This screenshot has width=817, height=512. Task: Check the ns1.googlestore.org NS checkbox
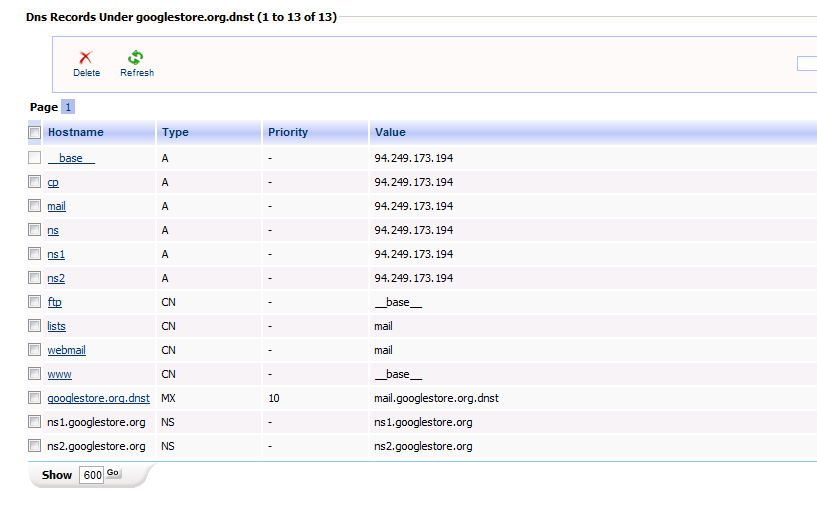(x=34, y=421)
